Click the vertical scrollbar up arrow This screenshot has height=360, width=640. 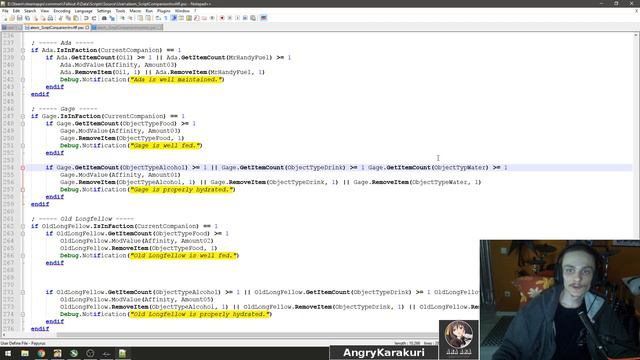pos(636,36)
